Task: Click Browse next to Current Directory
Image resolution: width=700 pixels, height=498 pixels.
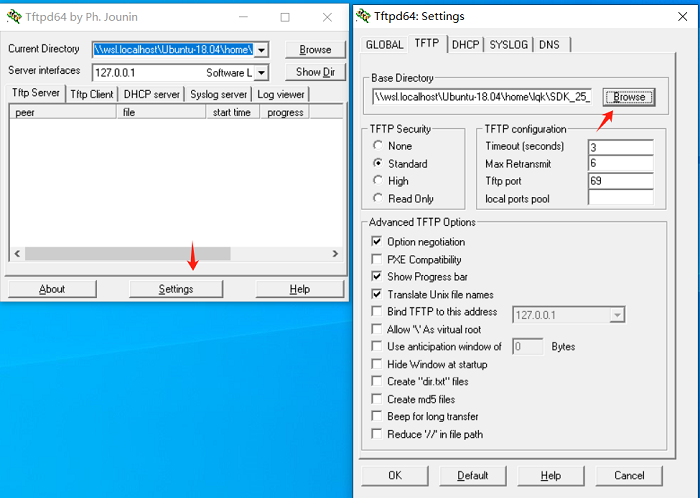Action: (315, 50)
